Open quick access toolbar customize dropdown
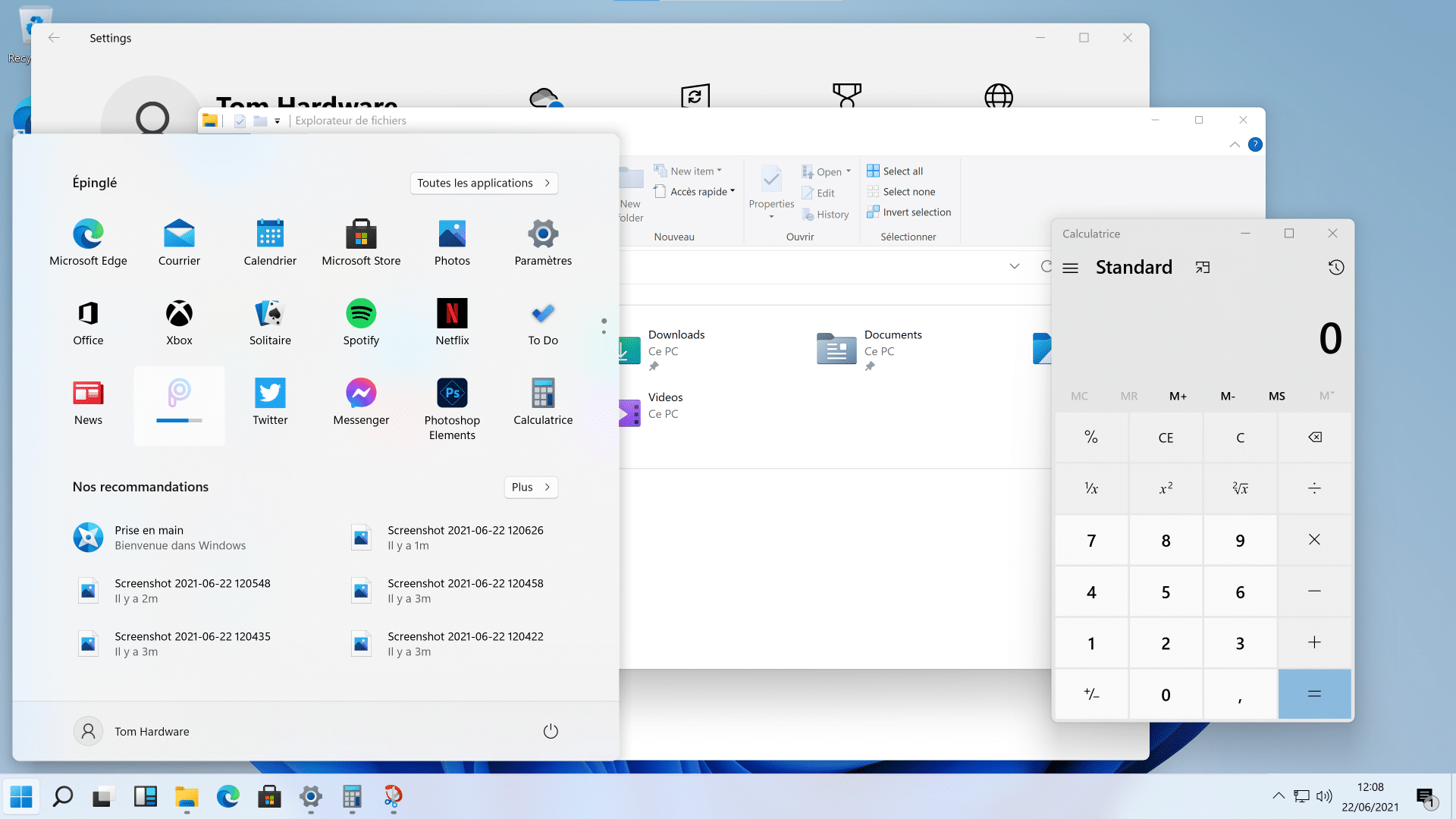This screenshot has width=1456, height=819. pyautogui.click(x=277, y=121)
